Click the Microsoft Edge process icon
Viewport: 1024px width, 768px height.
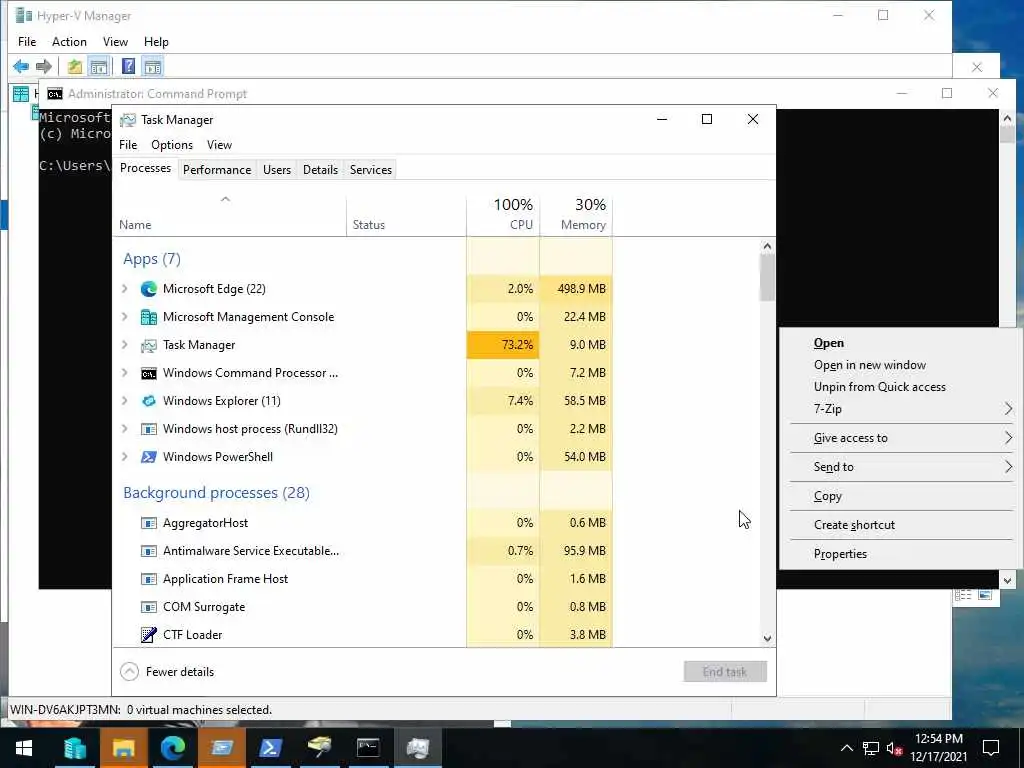[149, 289]
